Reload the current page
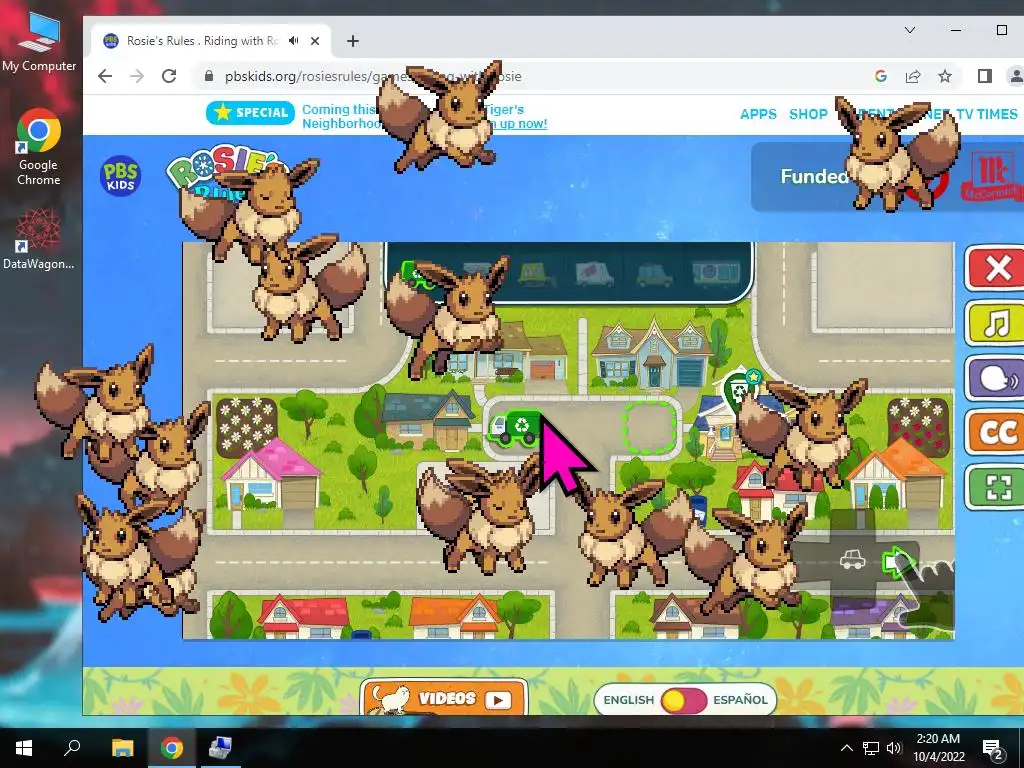Viewport: 1024px width, 768px height. click(169, 76)
